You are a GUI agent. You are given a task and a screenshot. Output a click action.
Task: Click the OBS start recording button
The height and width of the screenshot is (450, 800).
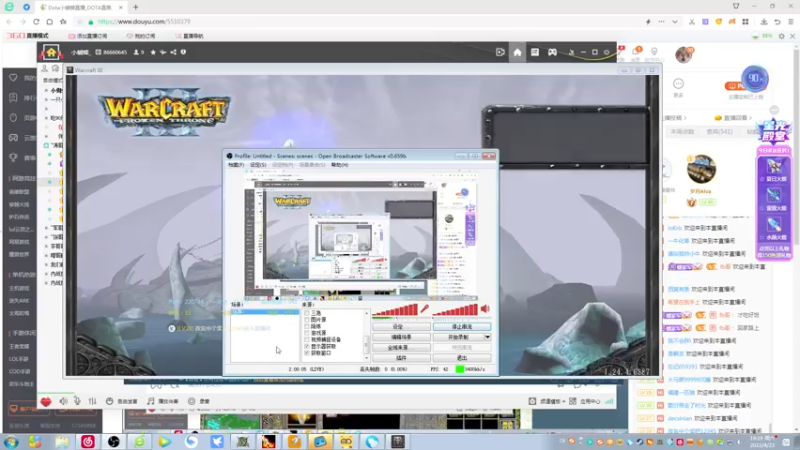pyautogui.click(x=458, y=337)
